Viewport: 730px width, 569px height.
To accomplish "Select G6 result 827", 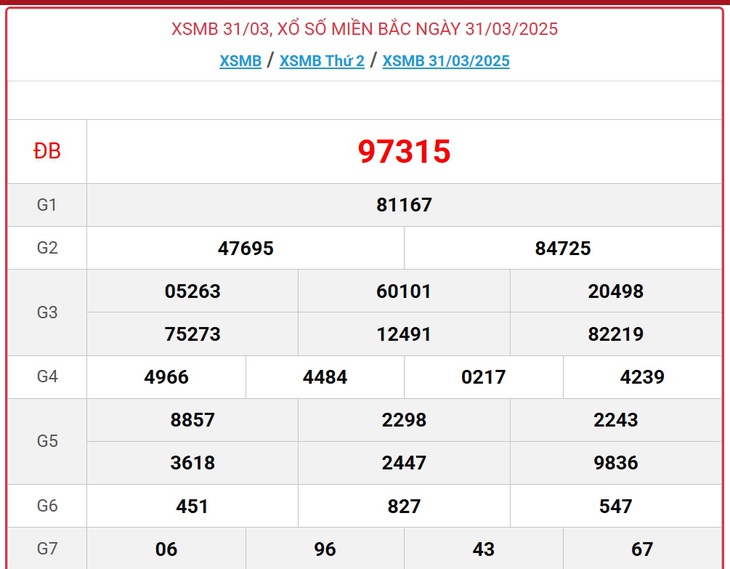I will coord(404,506).
